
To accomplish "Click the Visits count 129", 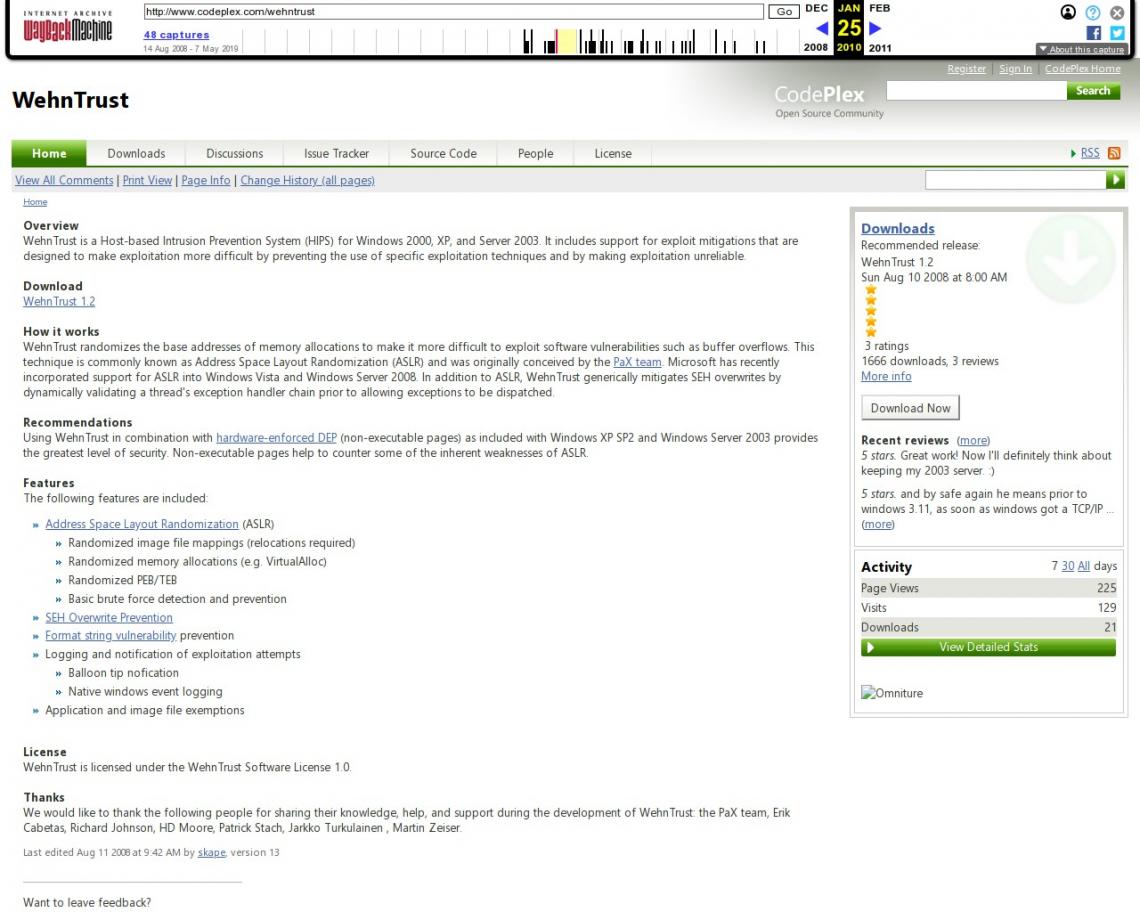I will point(1107,607).
